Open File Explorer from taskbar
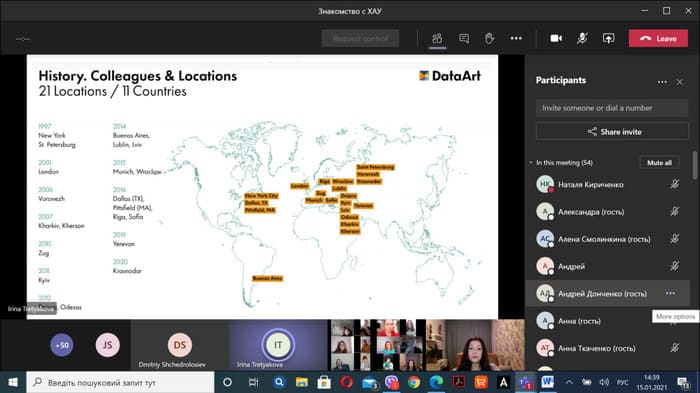 [x=302, y=382]
